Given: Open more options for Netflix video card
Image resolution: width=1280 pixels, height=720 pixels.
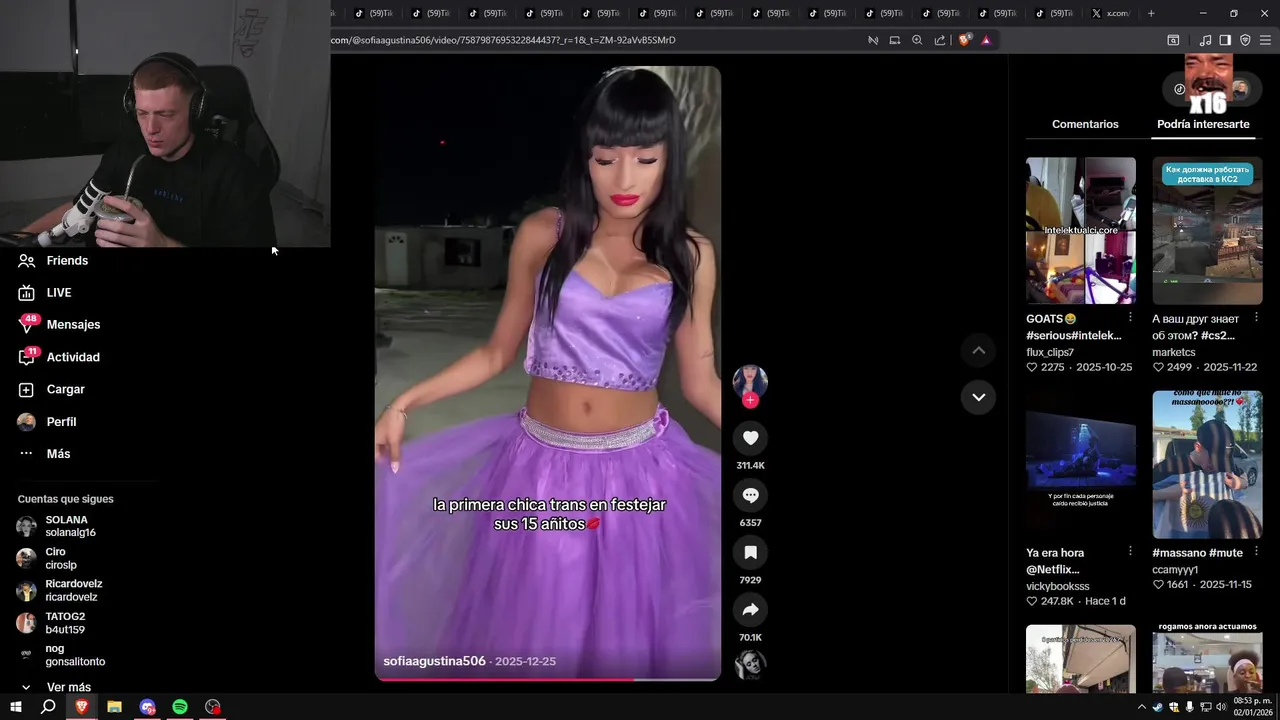Looking at the screenshot, I should [1130, 551].
